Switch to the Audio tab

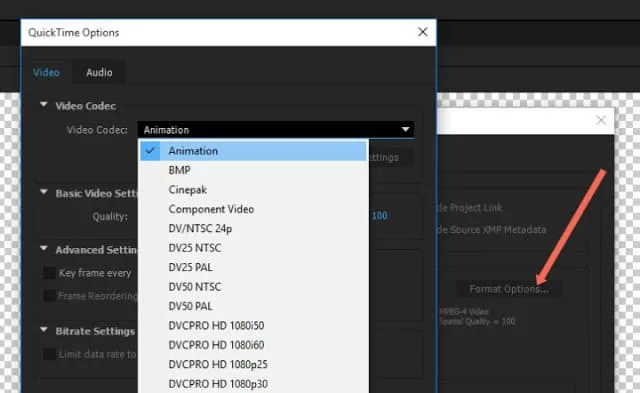pos(99,73)
